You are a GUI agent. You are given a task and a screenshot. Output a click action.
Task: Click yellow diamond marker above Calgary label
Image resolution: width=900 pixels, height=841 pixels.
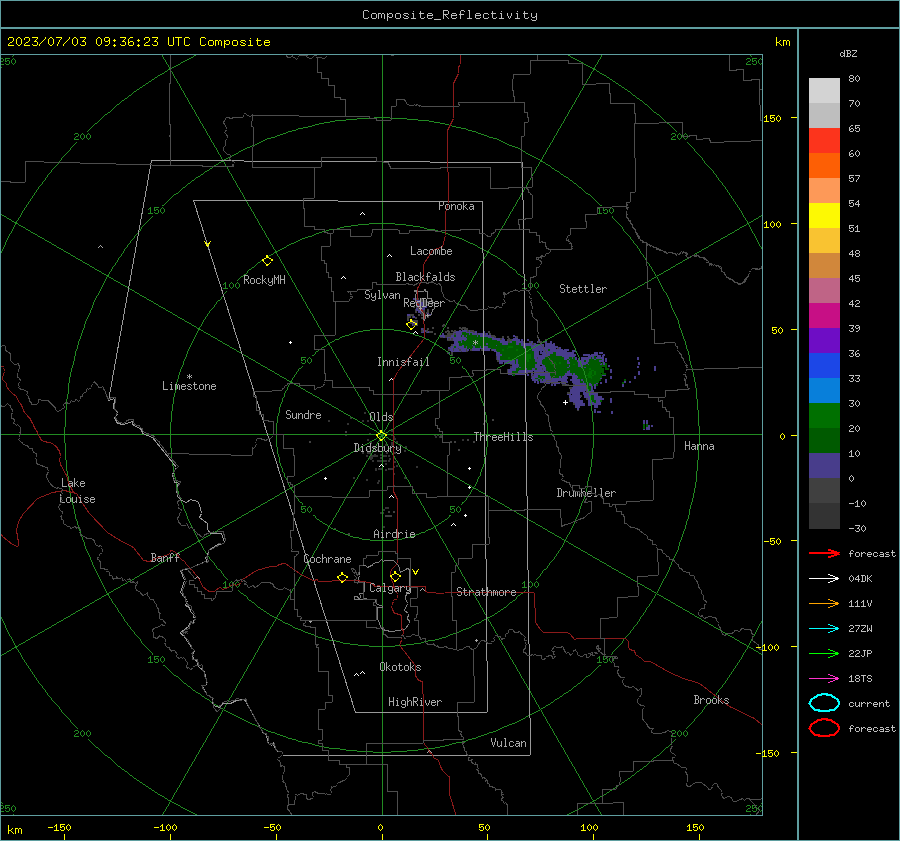[395, 576]
